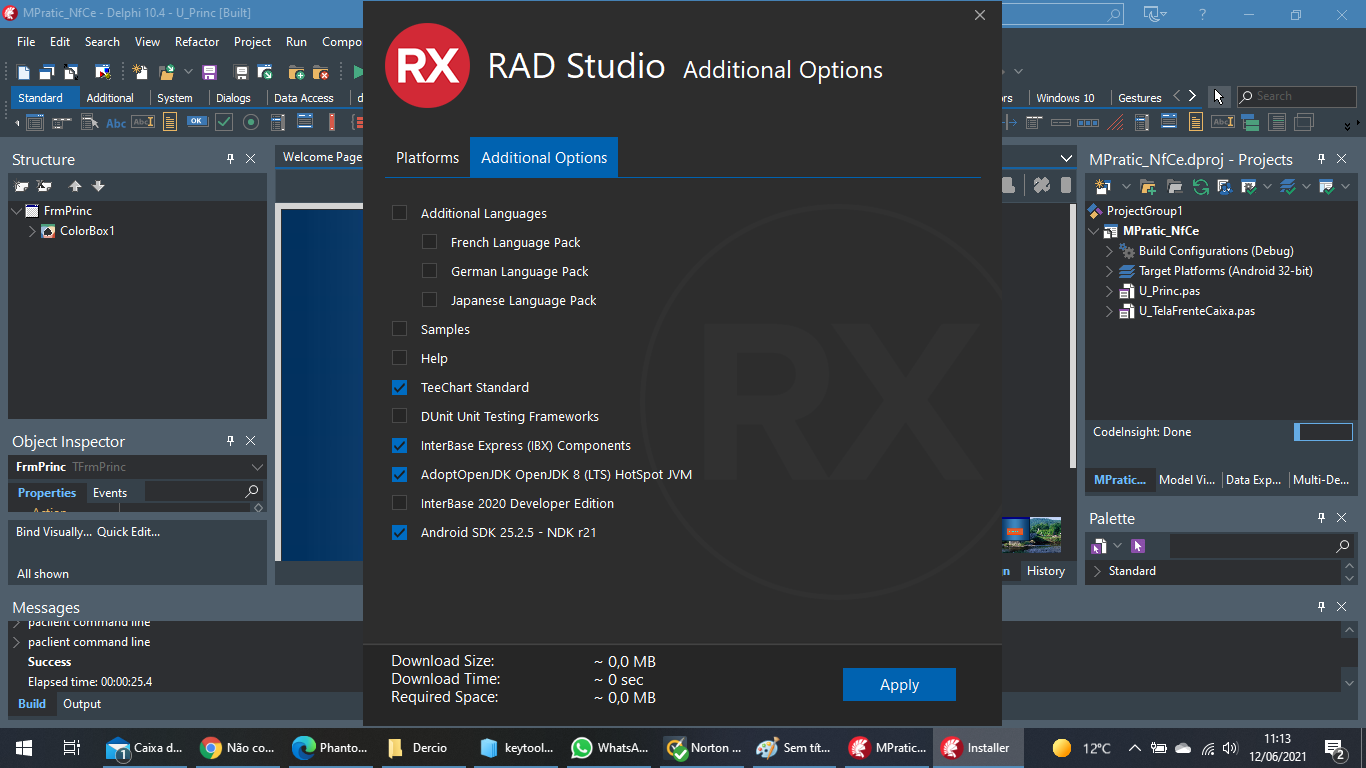Collapse the FrmPrinc node in Structure
The image size is (1366, 768).
16,211
